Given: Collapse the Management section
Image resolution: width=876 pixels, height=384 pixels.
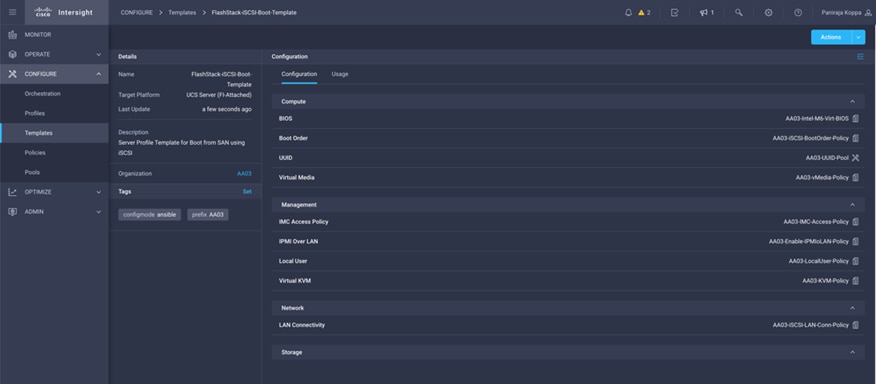Looking at the screenshot, I should click(x=853, y=205).
